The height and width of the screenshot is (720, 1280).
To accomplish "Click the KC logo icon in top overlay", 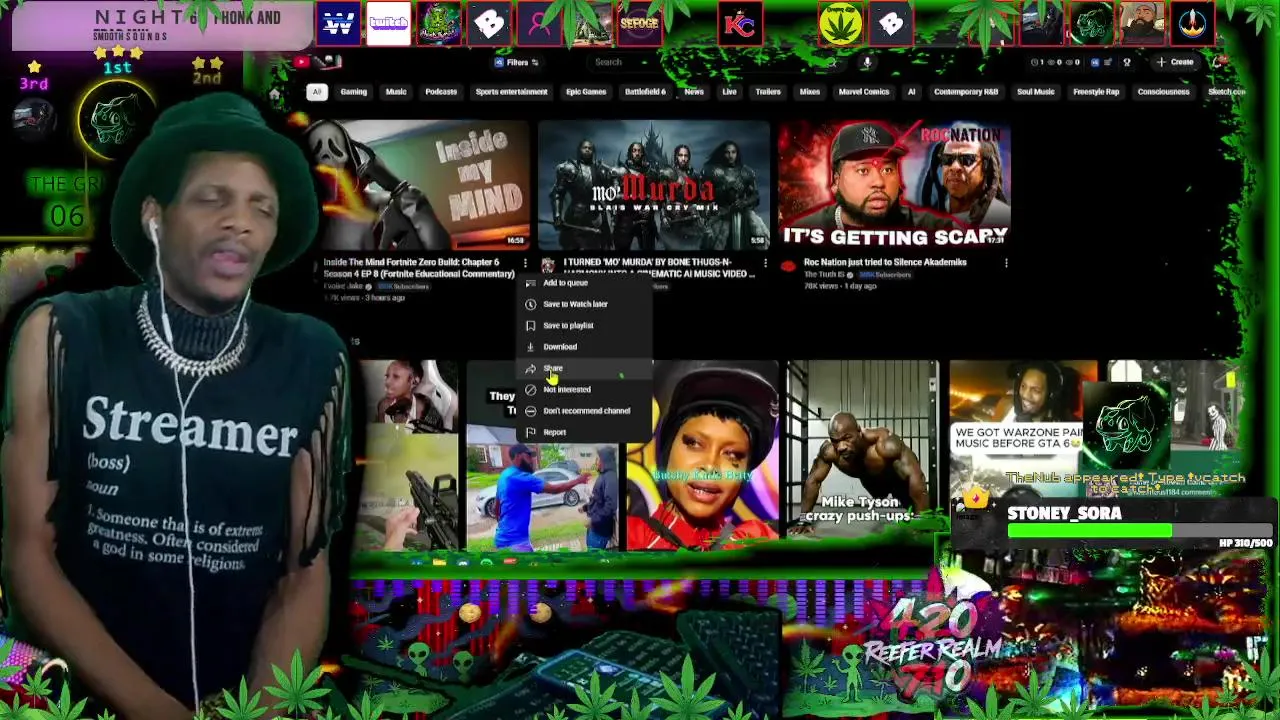I will [739, 24].
